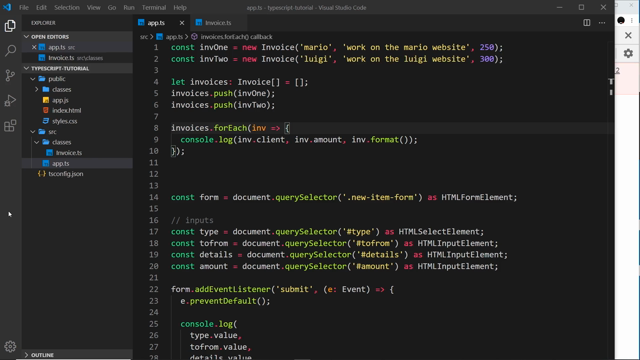Image resolution: width=640 pixels, height=360 pixels.
Task: Open the Edit menu
Action: pyautogui.click(x=41, y=7)
